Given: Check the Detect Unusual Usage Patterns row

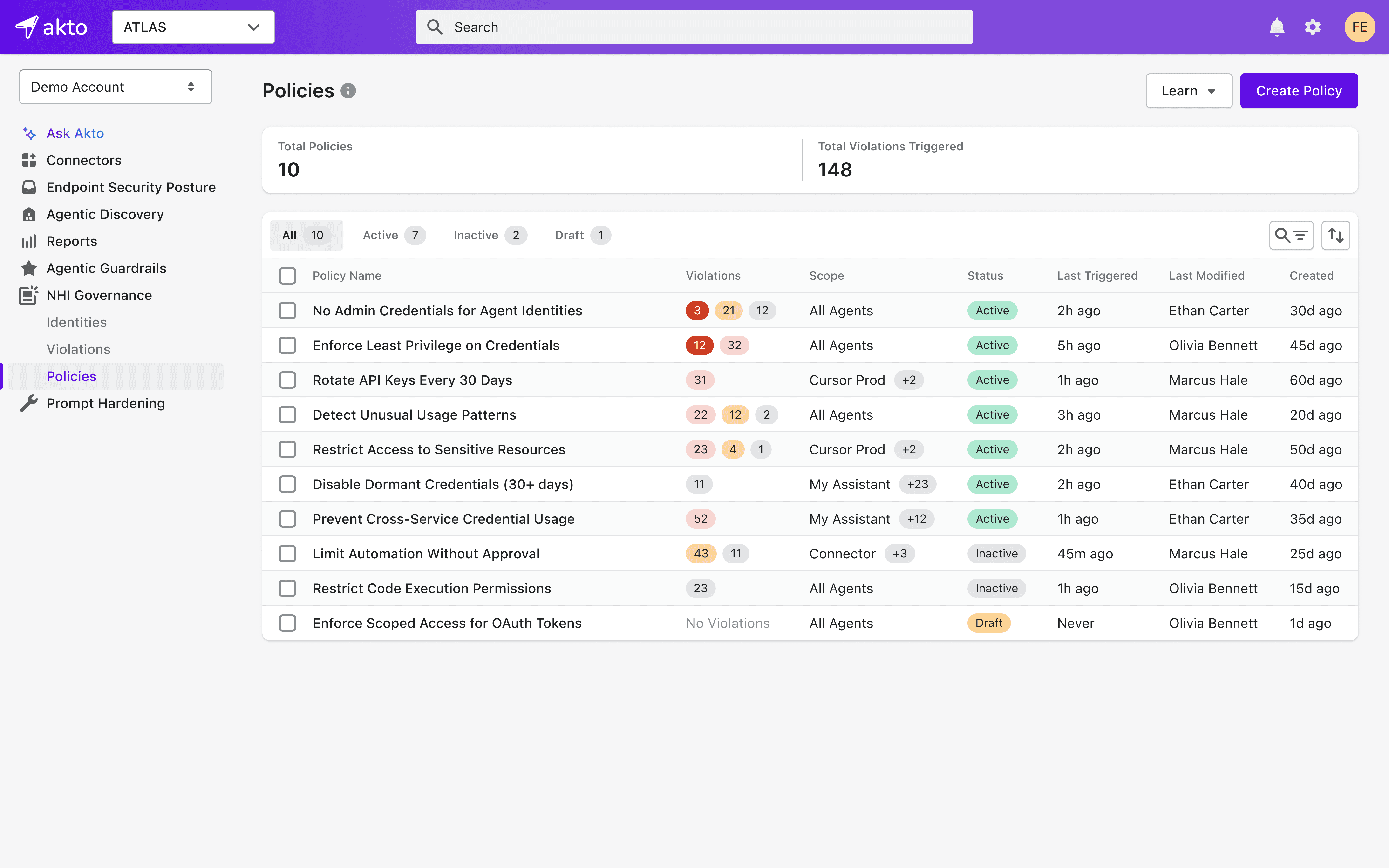Looking at the screenshot, I should 287,414.
